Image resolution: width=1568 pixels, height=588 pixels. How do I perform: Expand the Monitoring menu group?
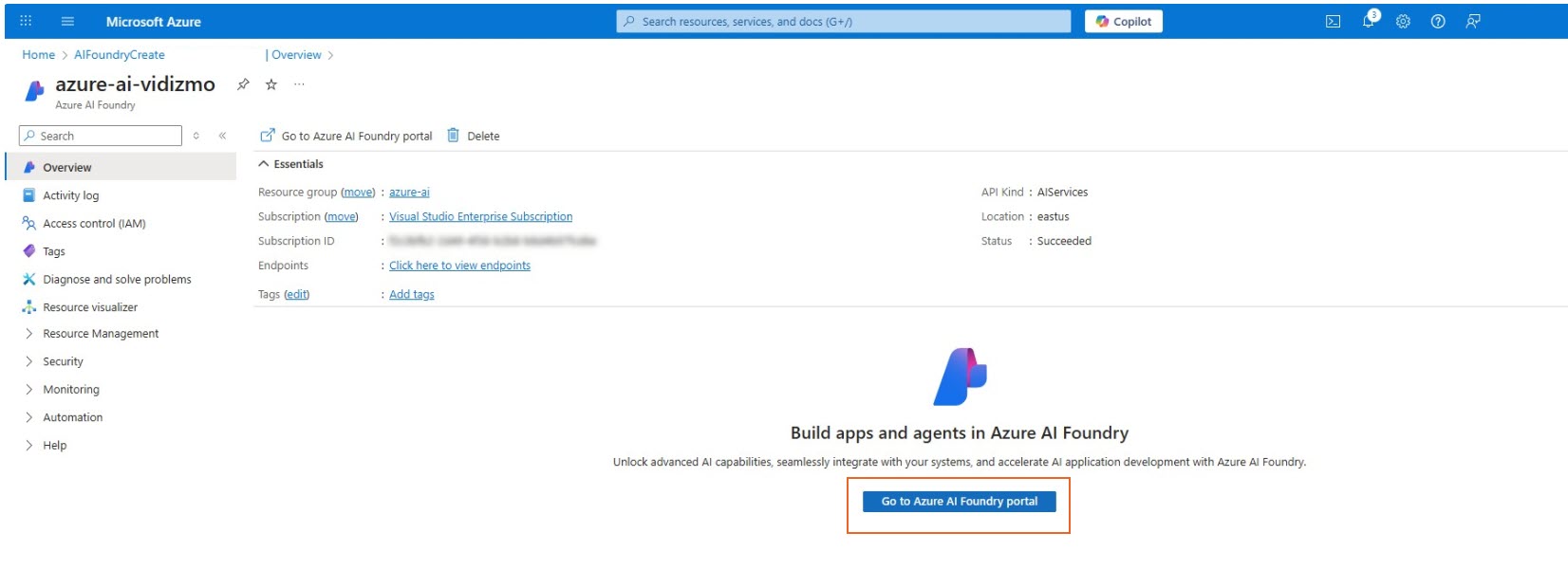[29, 390]
